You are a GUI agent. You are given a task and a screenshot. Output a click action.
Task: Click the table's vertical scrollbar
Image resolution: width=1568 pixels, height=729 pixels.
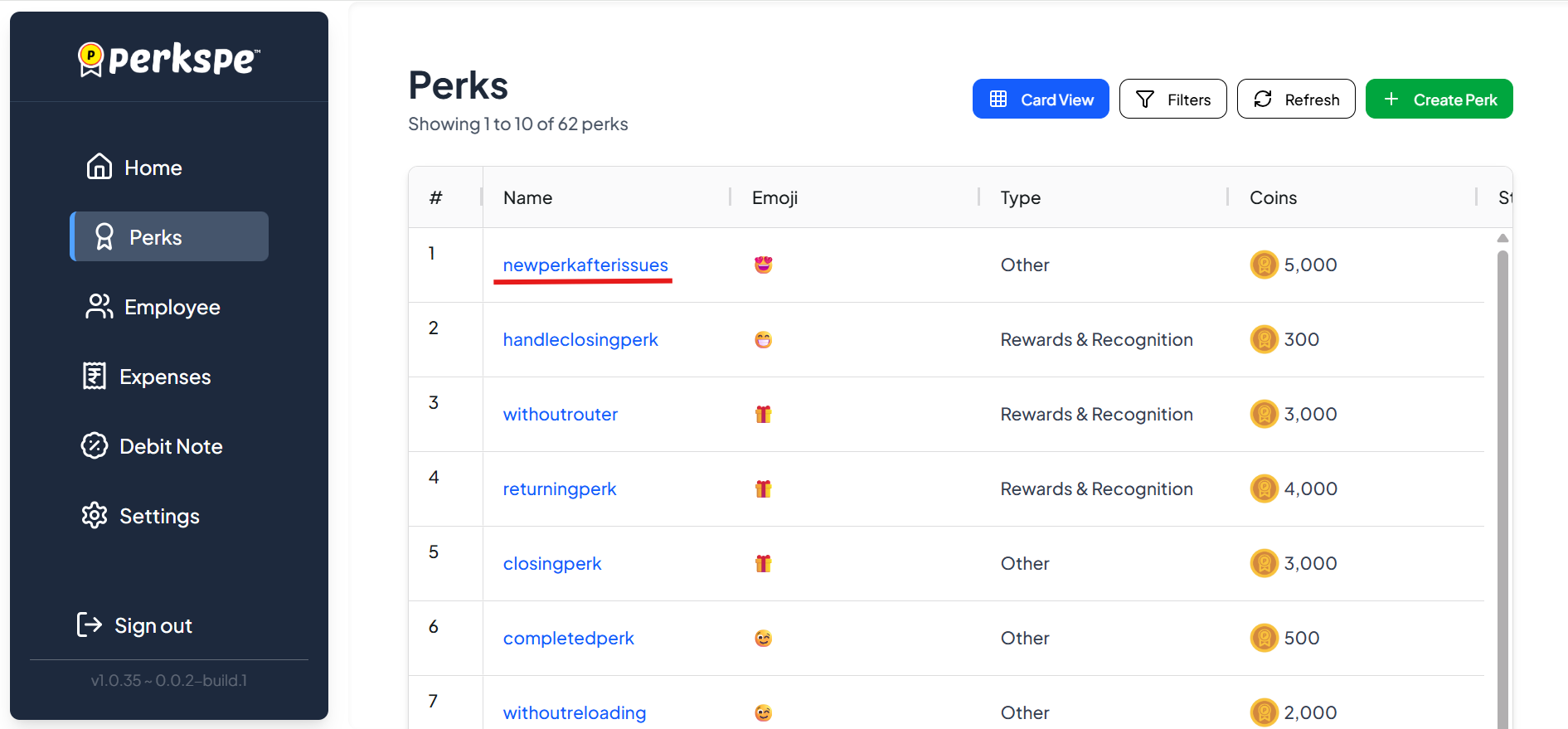point(1502,481)
